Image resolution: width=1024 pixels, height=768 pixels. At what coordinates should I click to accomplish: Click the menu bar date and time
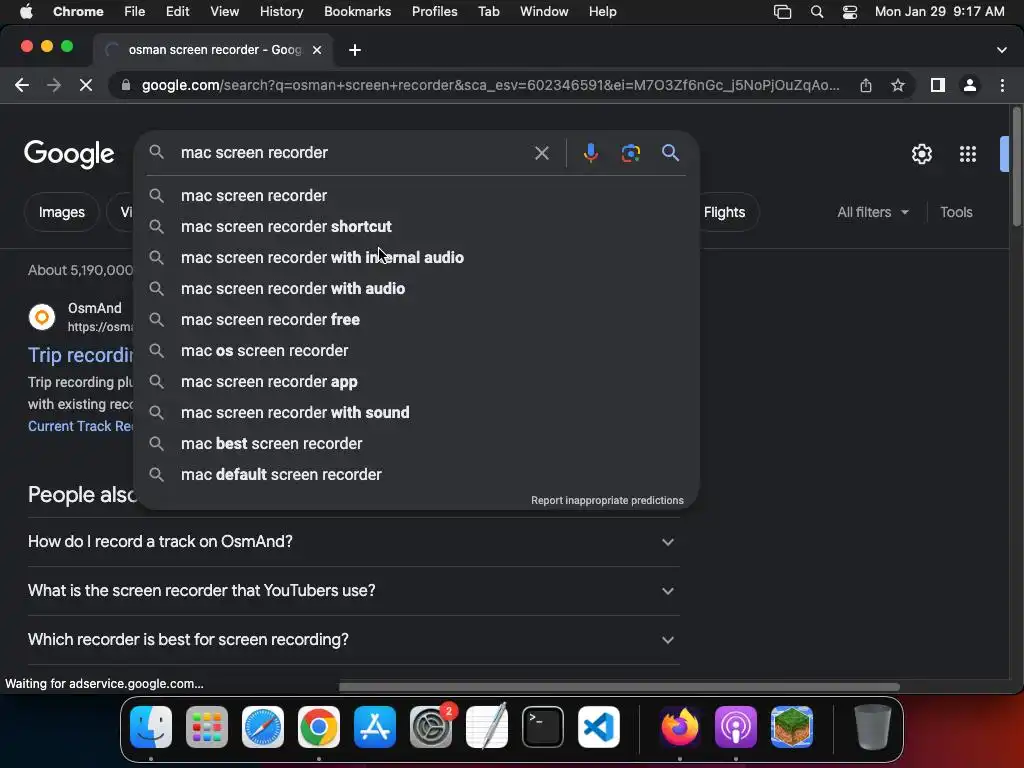pyautogui.click(x=939, y=12)
